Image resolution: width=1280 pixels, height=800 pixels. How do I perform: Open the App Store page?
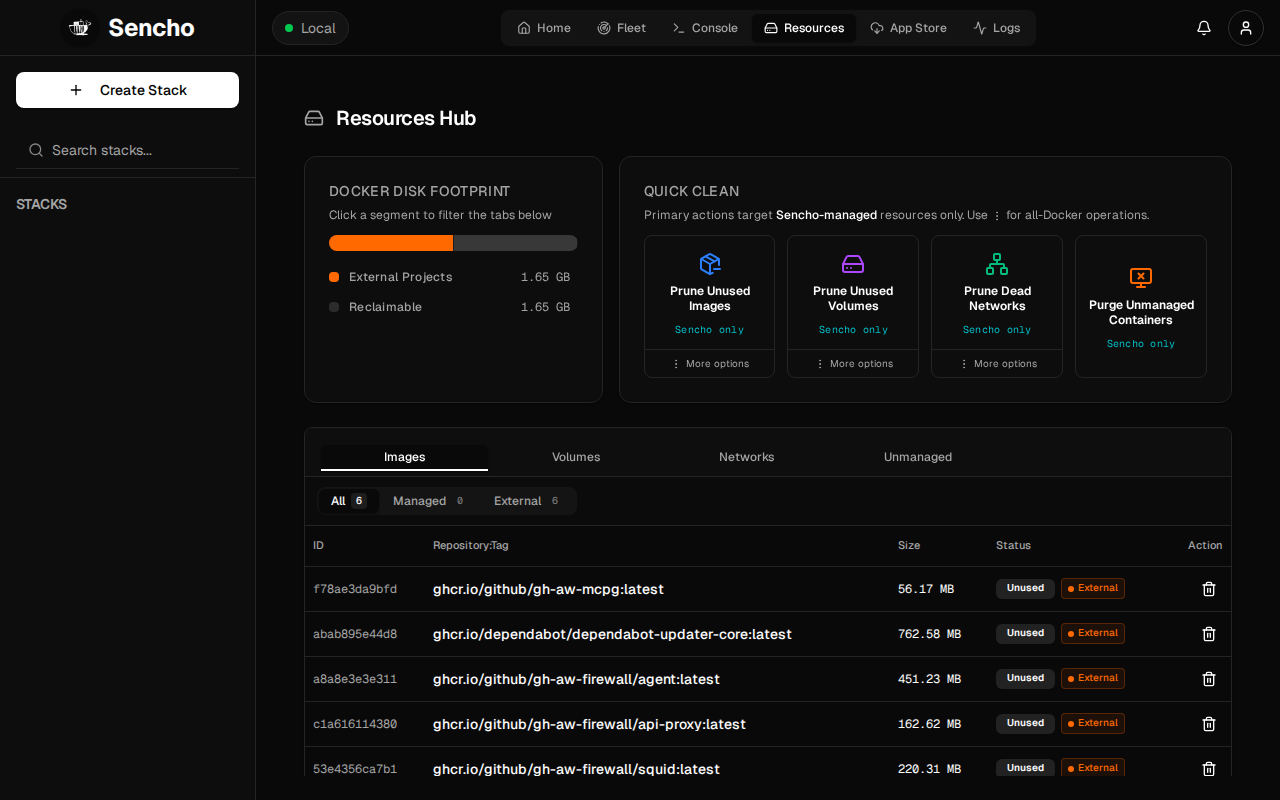point(908,28)
